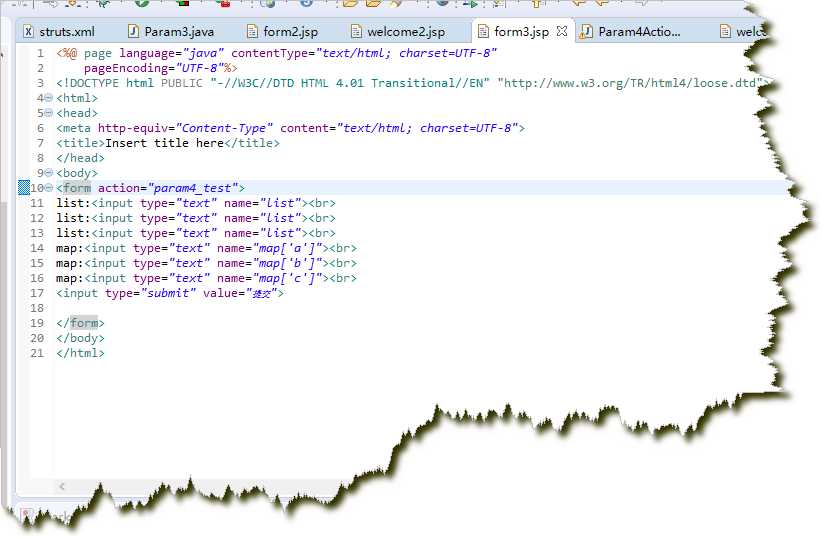Viewport: 822px width, 538px height.
Task: Click line number 1 in the gutter
Action: (x=40, y=53)
